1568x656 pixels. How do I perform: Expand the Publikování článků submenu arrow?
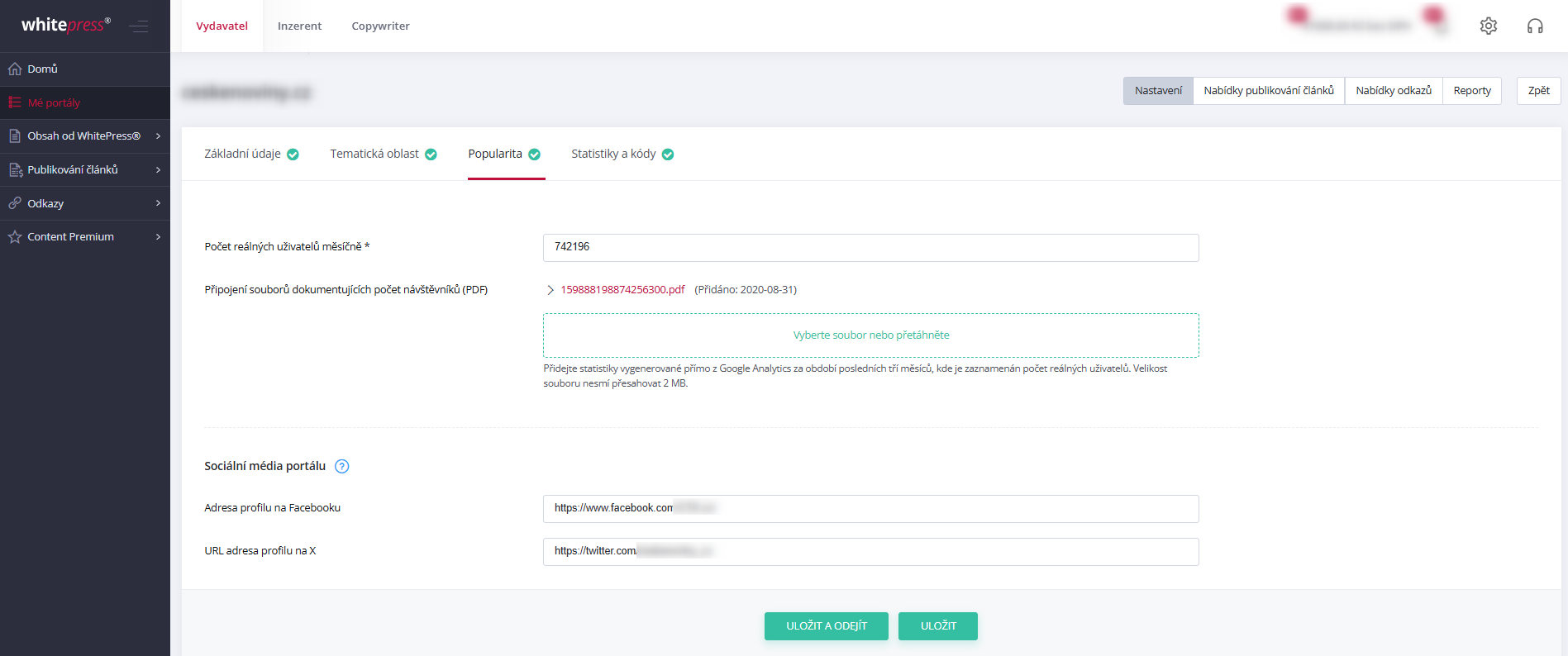pos(158,169)
